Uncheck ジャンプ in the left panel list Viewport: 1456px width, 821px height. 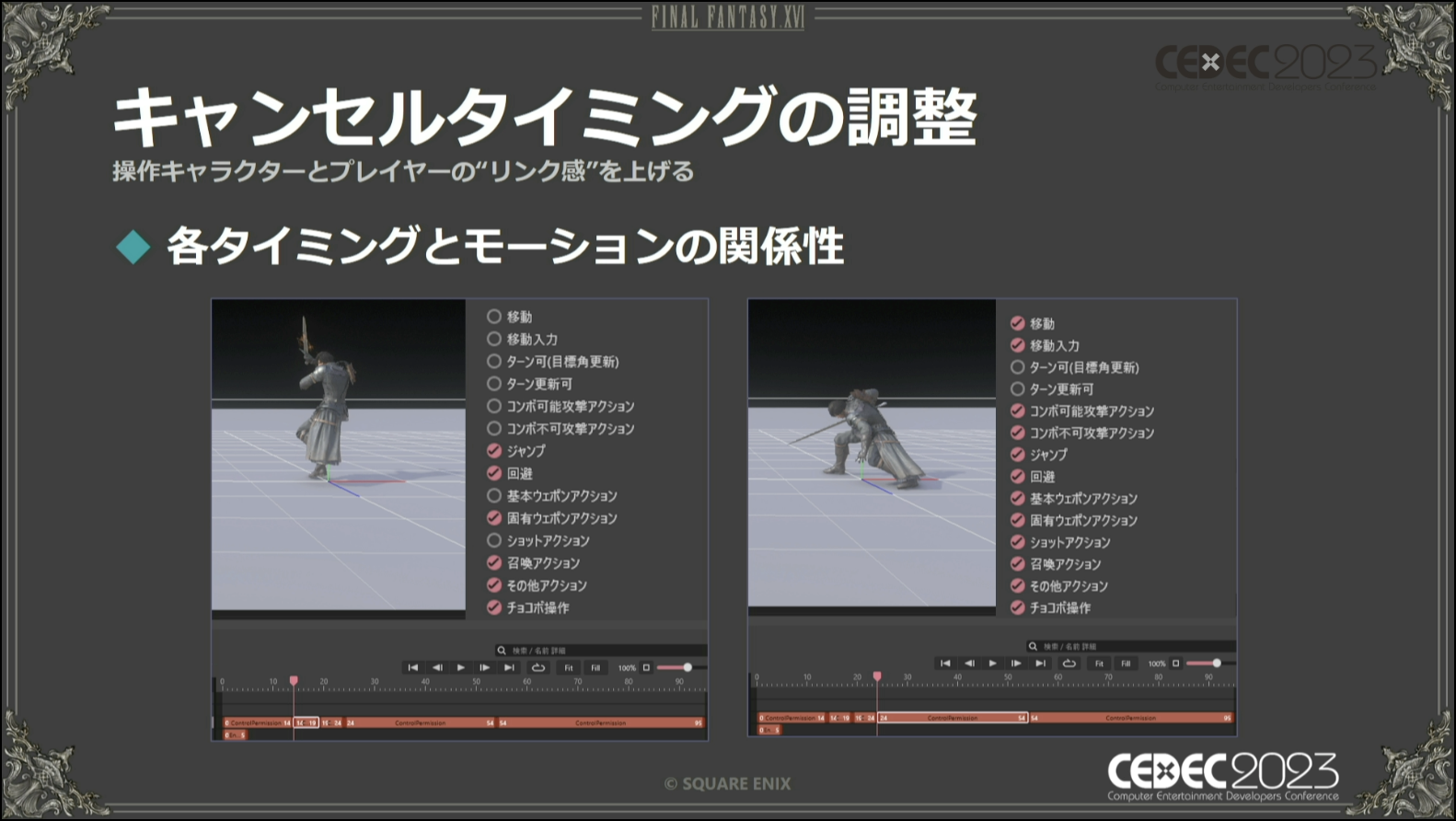pyautogui.click(x=494, y=451)
